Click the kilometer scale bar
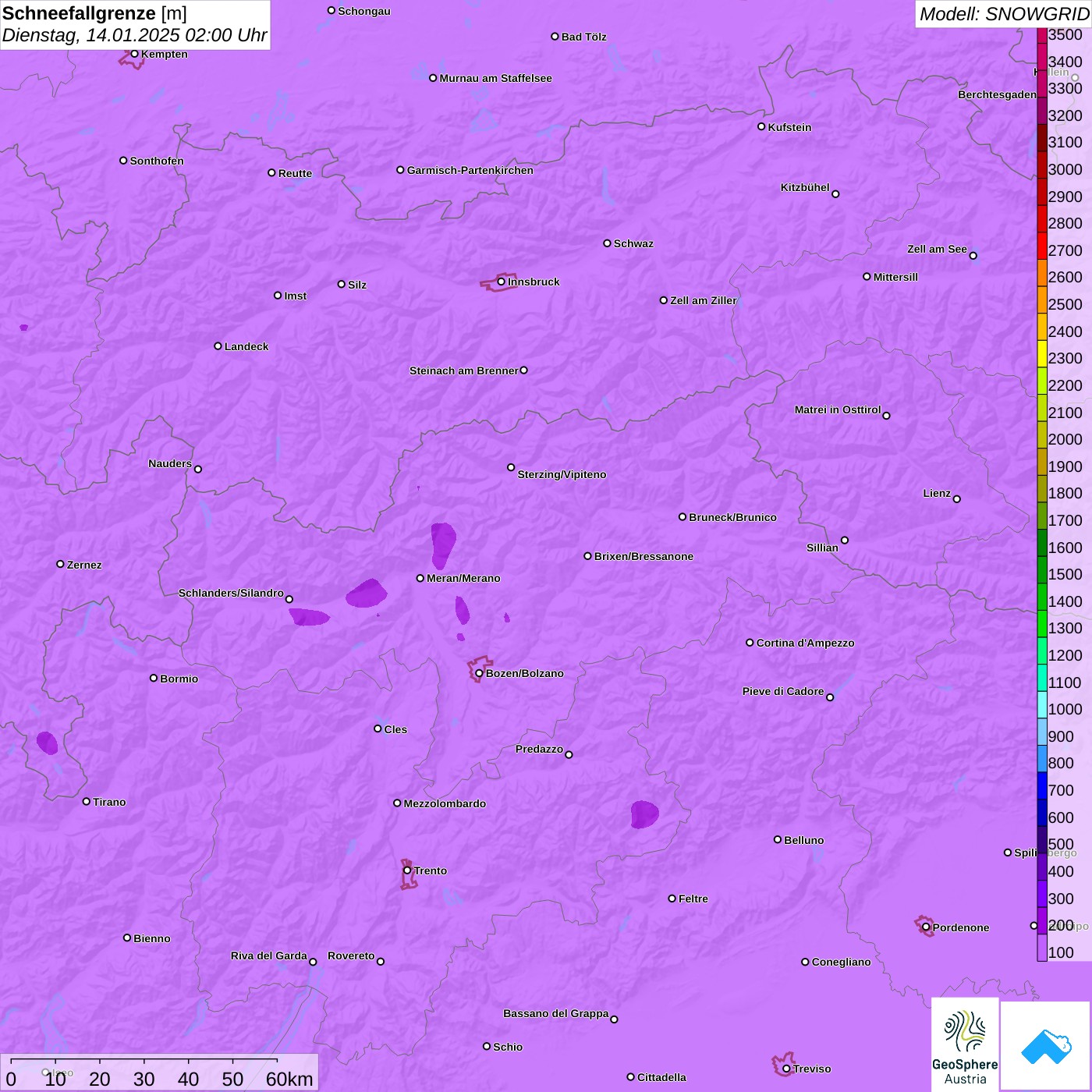Viewport: 1092px width, 1092px height. (144, 1061)
